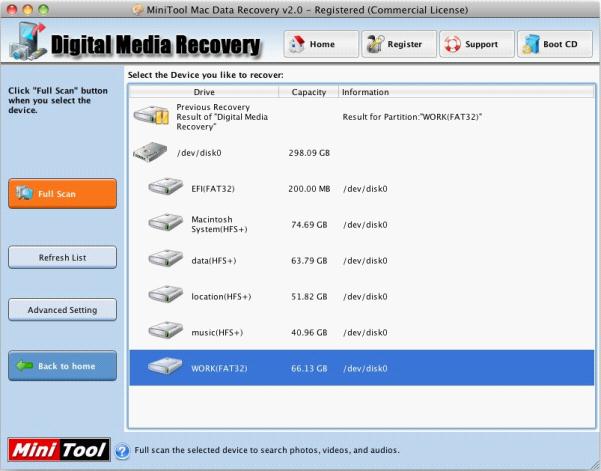Viewport: 601px width, 471px height.
Task: Click the '/dev/disk0' info in EFI row
Action: point(365,189)
